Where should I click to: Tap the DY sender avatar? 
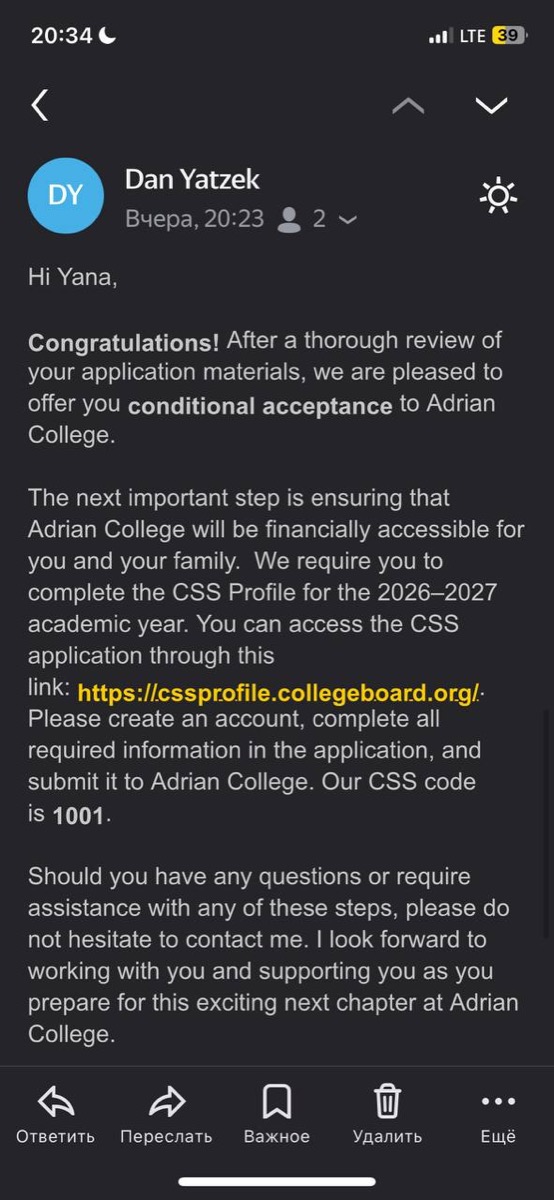66,195
